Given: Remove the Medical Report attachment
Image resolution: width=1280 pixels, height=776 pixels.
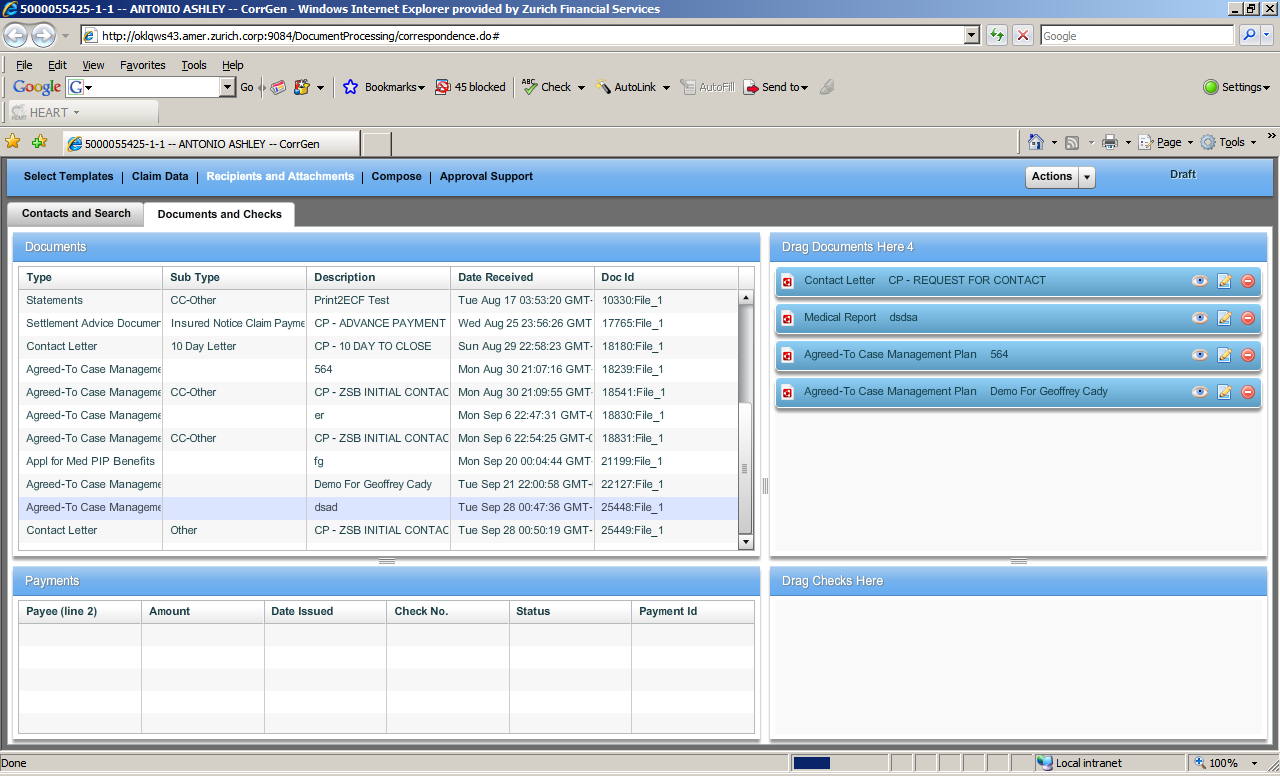Looking at the screenshot, I should tap(1248, 318).
